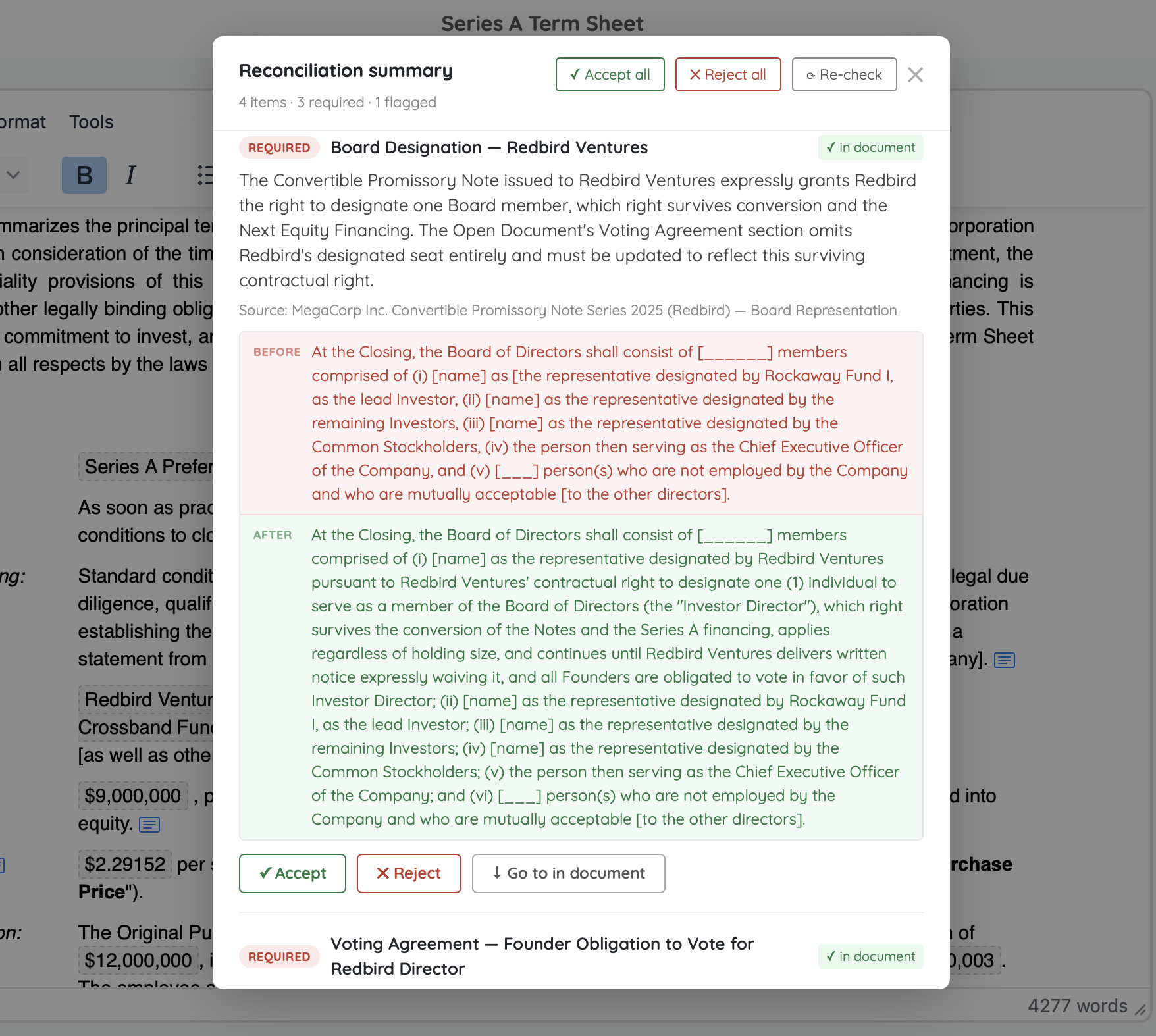Click the 'Redbird Ventur' field in document
1156x1036 pixels.
point(146,700)
